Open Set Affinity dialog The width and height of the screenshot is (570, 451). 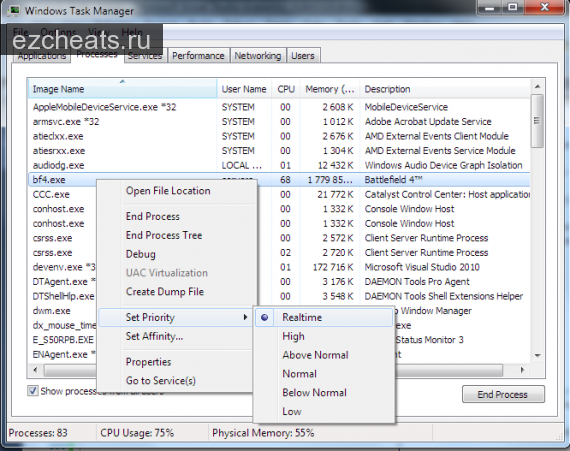[x=154, y=336]
